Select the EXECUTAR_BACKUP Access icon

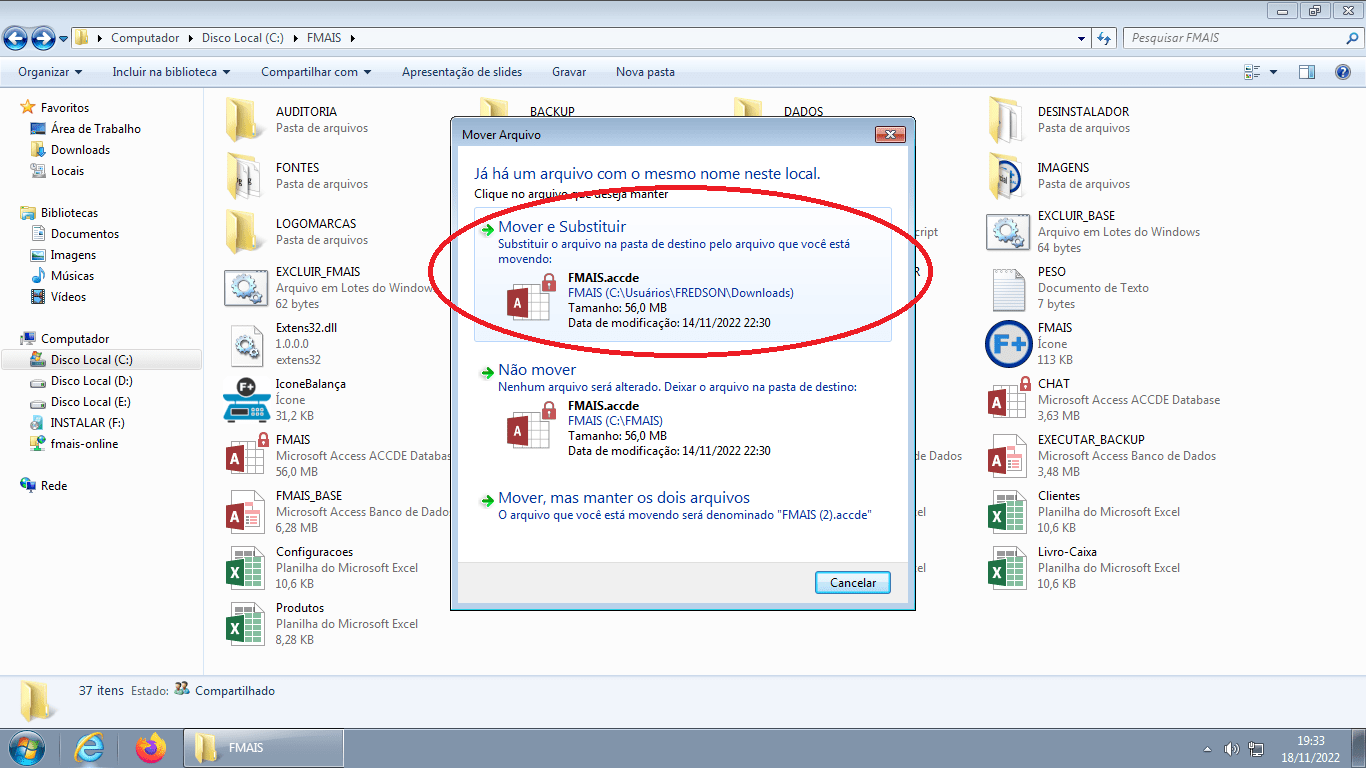1007,455
